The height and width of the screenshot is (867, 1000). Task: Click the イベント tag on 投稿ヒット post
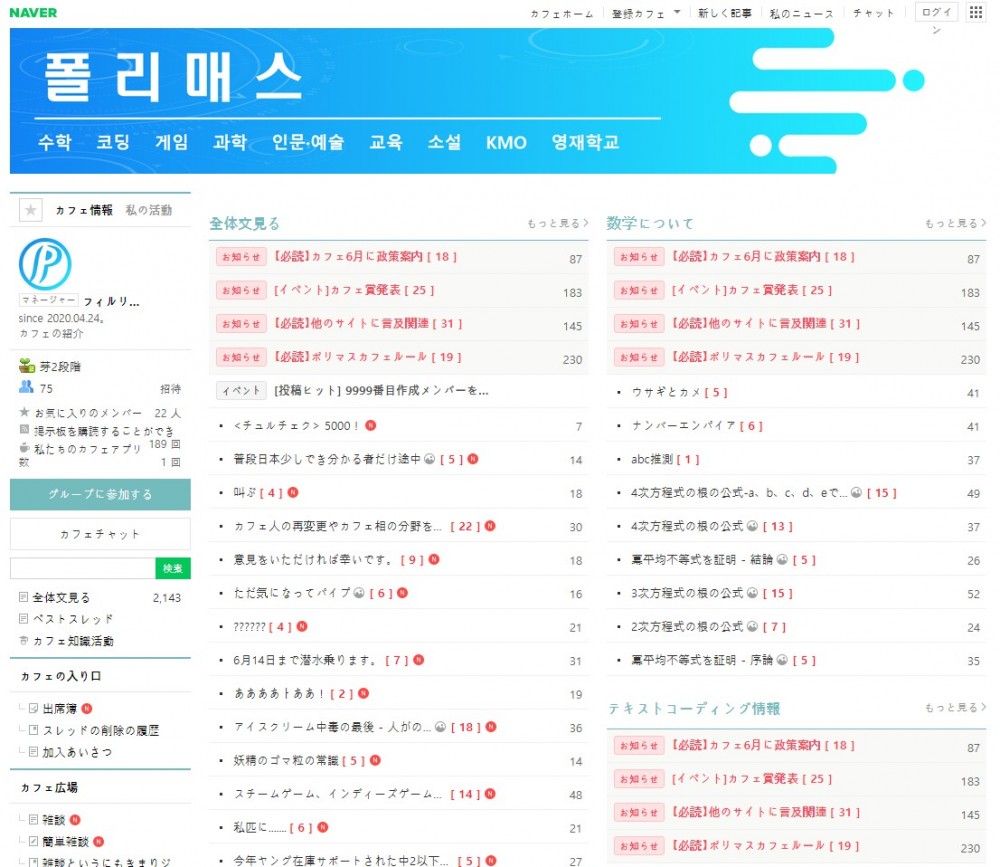241,390
